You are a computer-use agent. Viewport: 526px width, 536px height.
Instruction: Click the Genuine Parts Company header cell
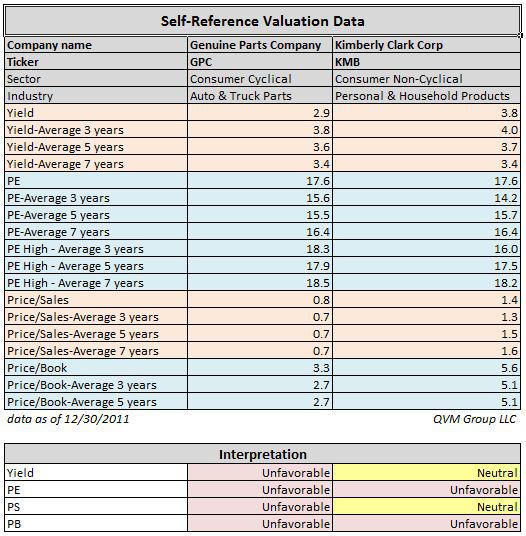pyautogui.click(x=260, y=45)
